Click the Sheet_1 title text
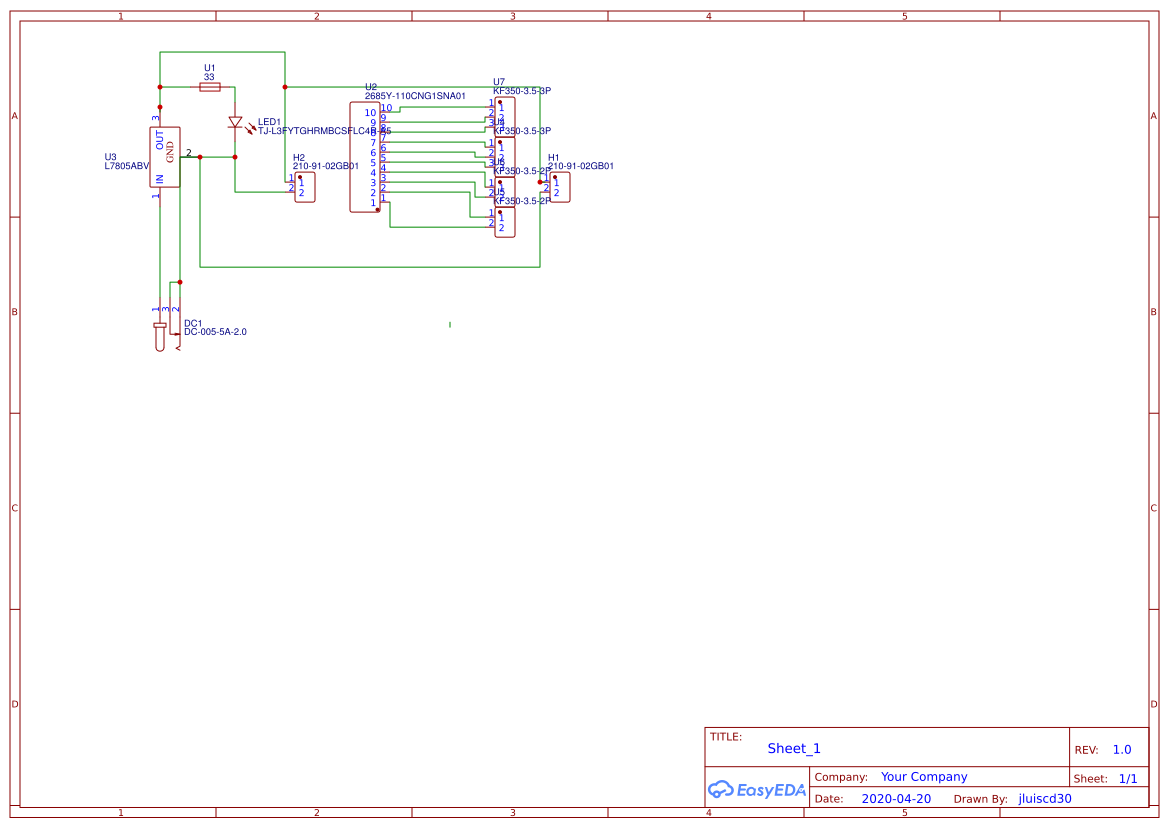 tap(793, 748)
